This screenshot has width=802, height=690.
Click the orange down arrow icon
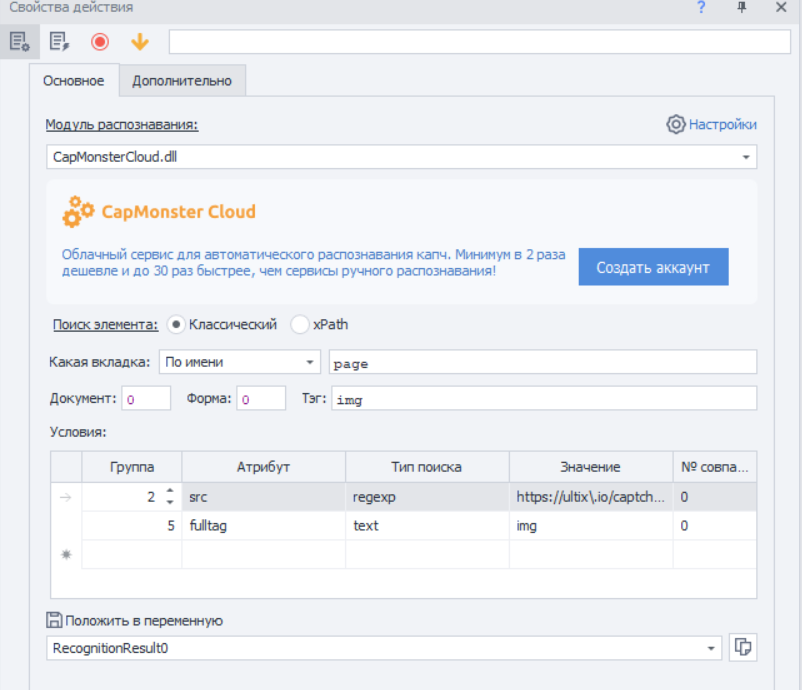click(x=140, y=41)
